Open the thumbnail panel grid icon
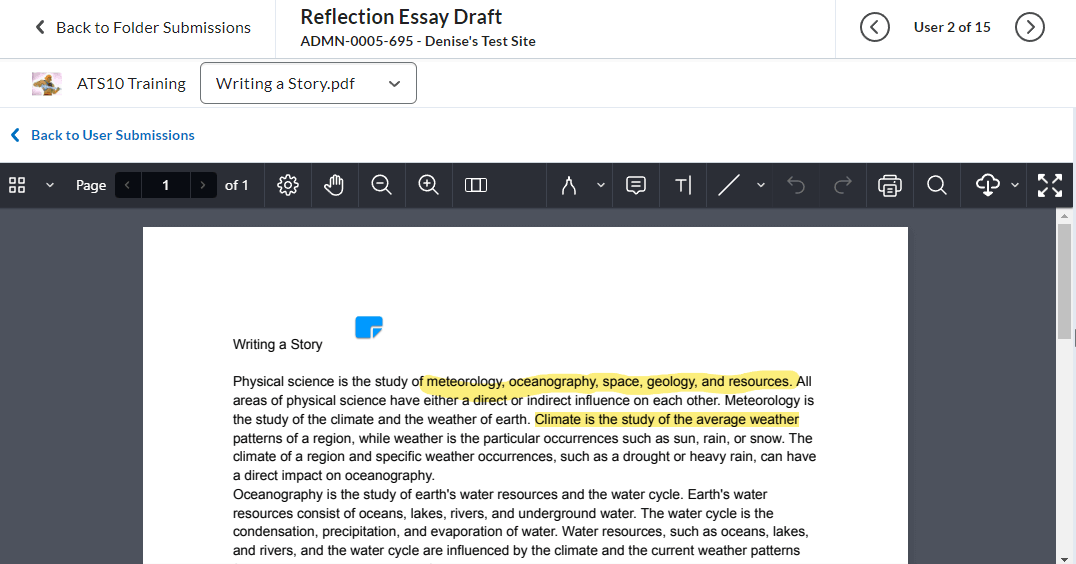1076x564 pixels. pyautogui.click(x=17, y=185)
